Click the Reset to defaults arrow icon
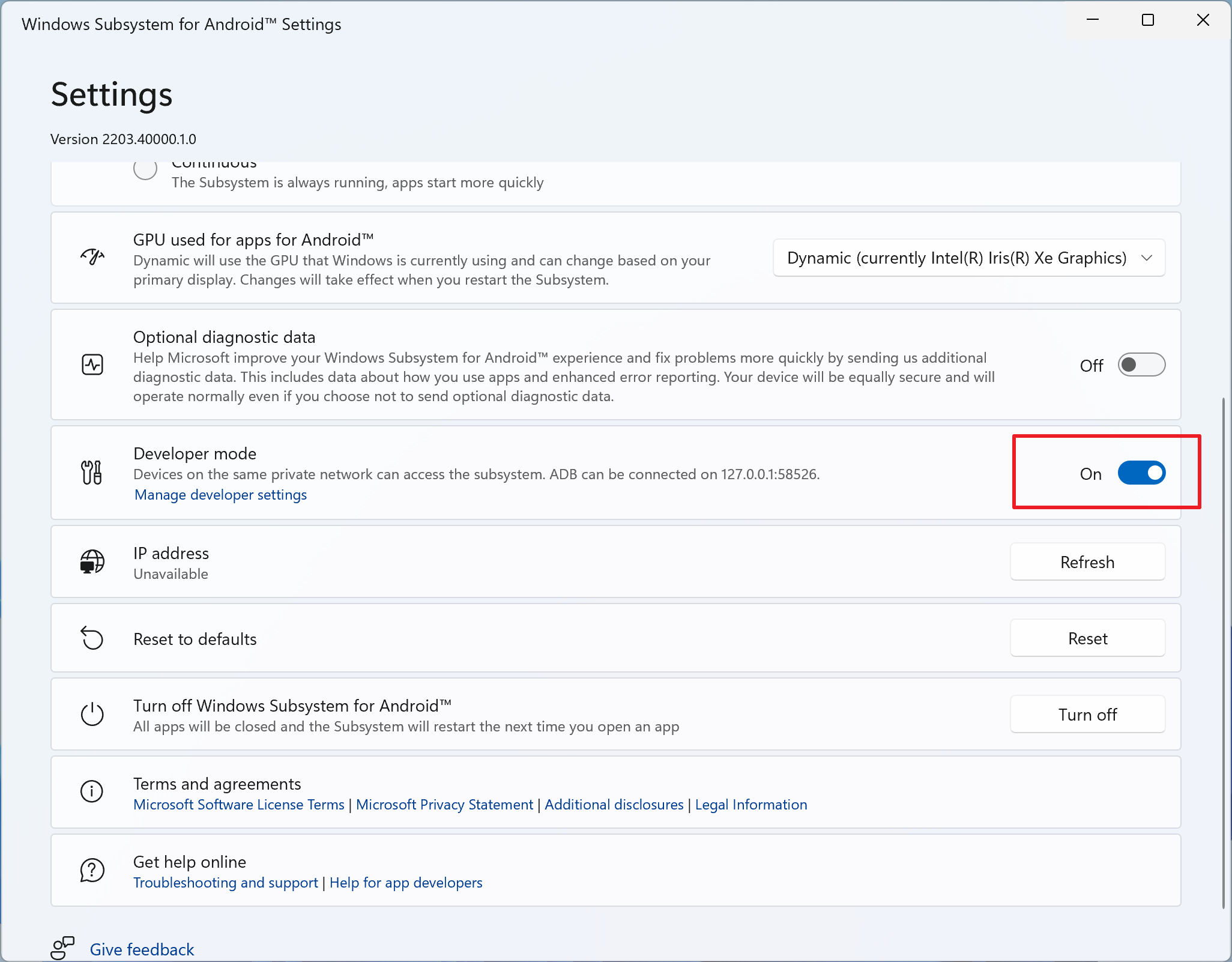 point(92,638)
